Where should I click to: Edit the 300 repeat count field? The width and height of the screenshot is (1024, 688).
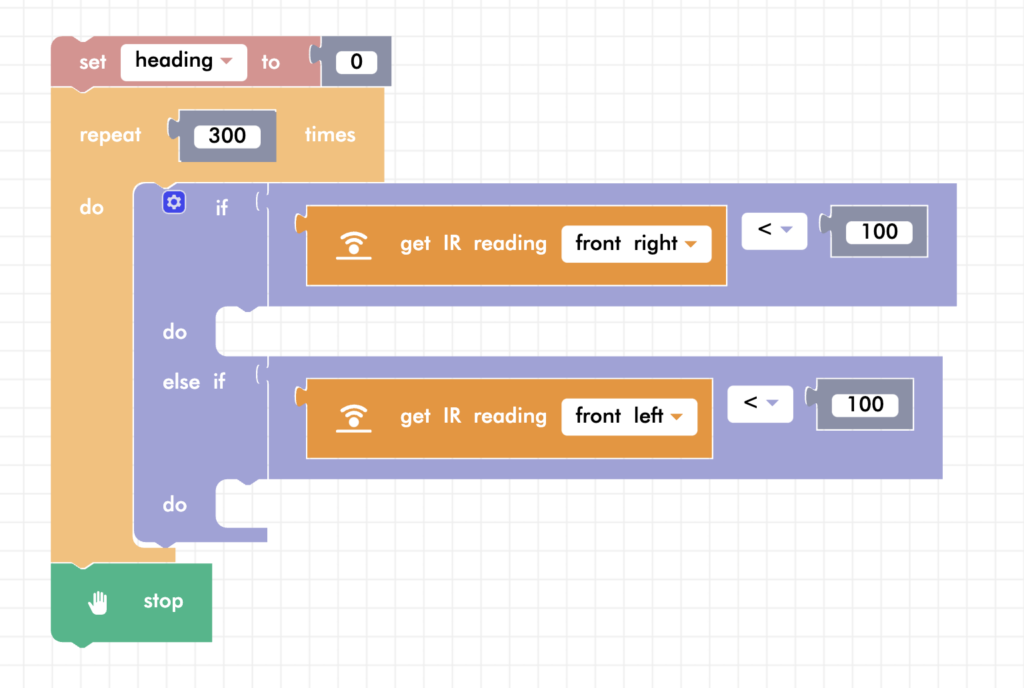click(x=227, y=136)
